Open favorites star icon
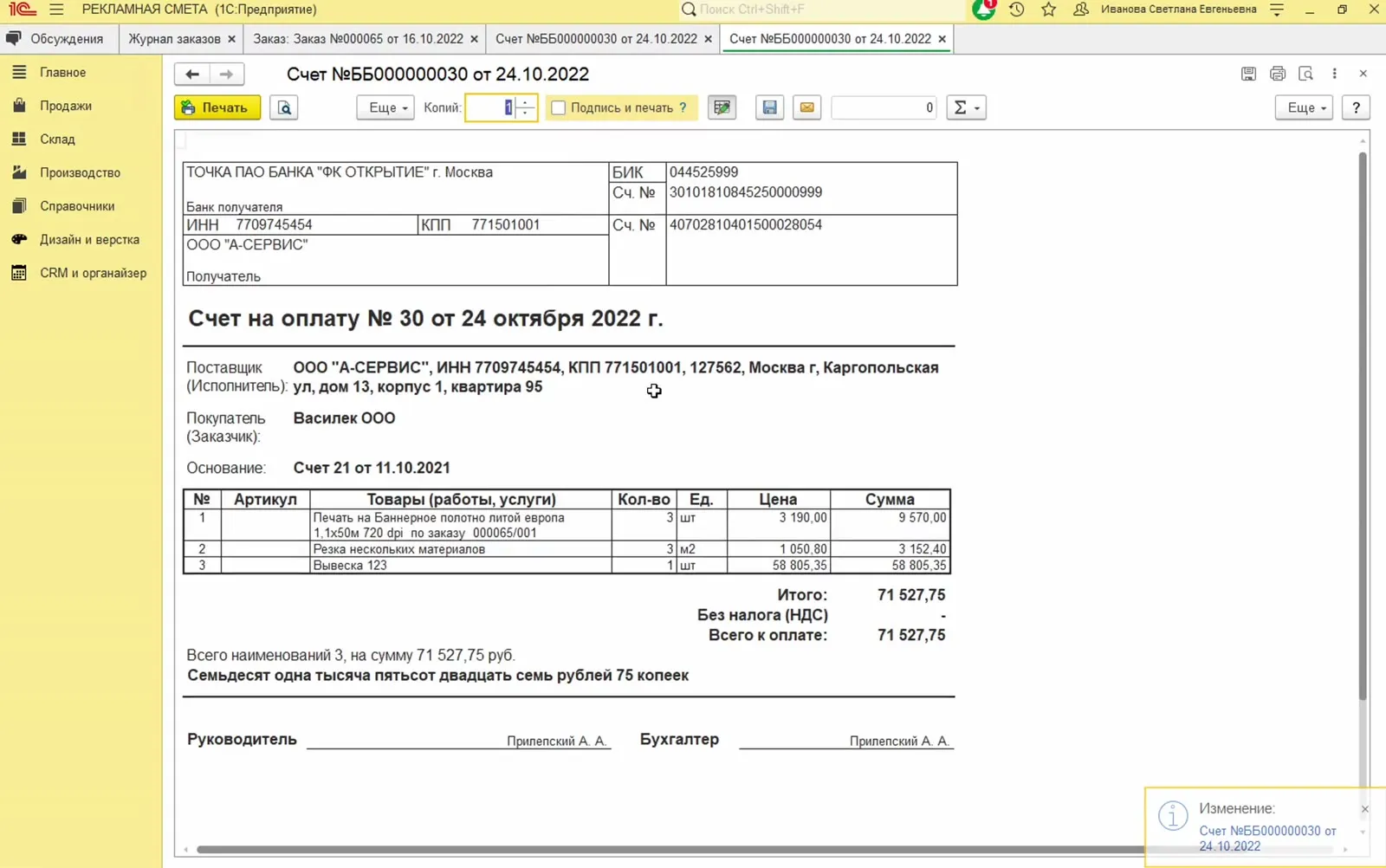Image resolution: width=1386 pixels, height=868 pixels. tap(1048, 10)
